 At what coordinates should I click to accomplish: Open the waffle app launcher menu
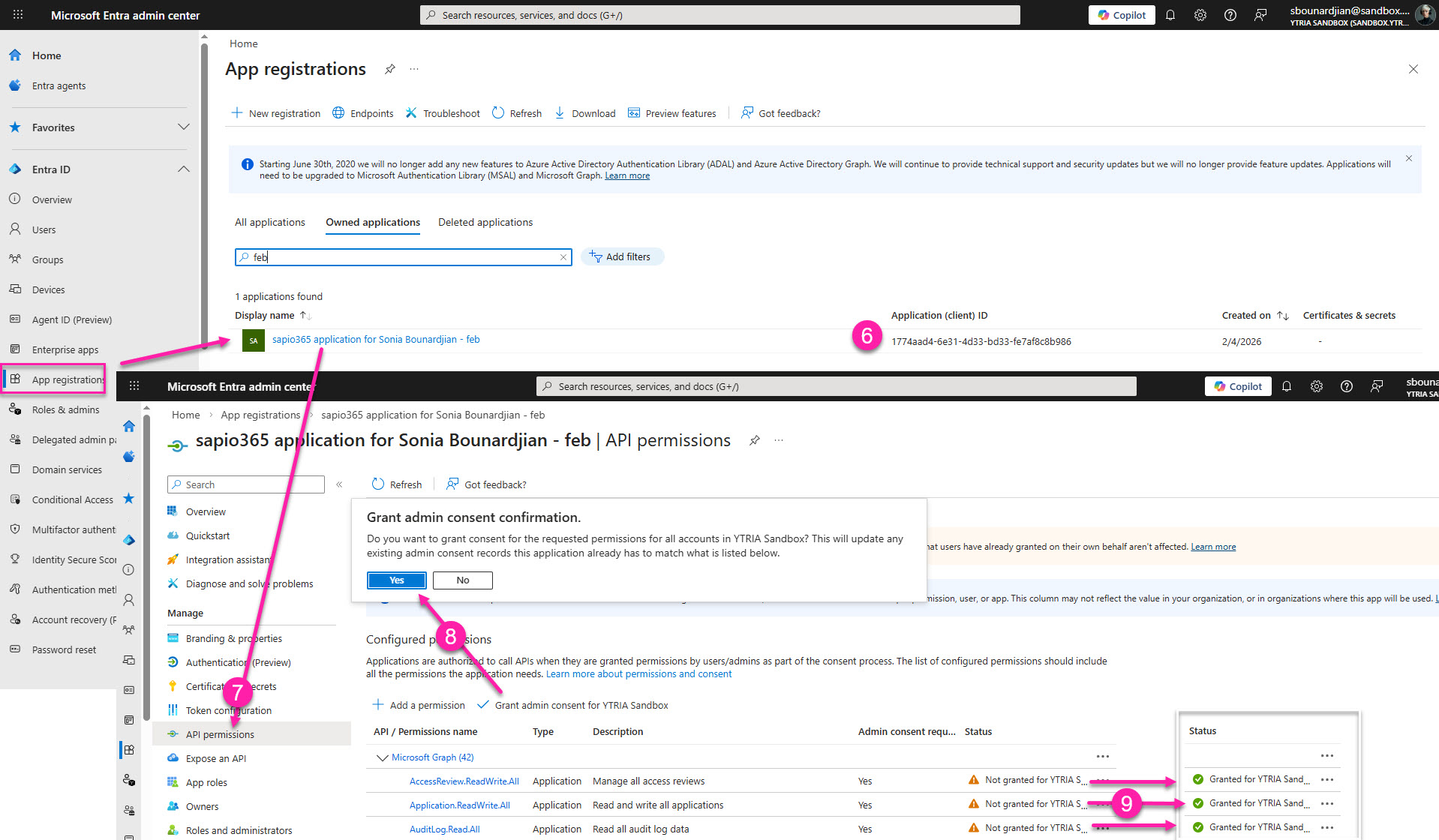[18, 15]
